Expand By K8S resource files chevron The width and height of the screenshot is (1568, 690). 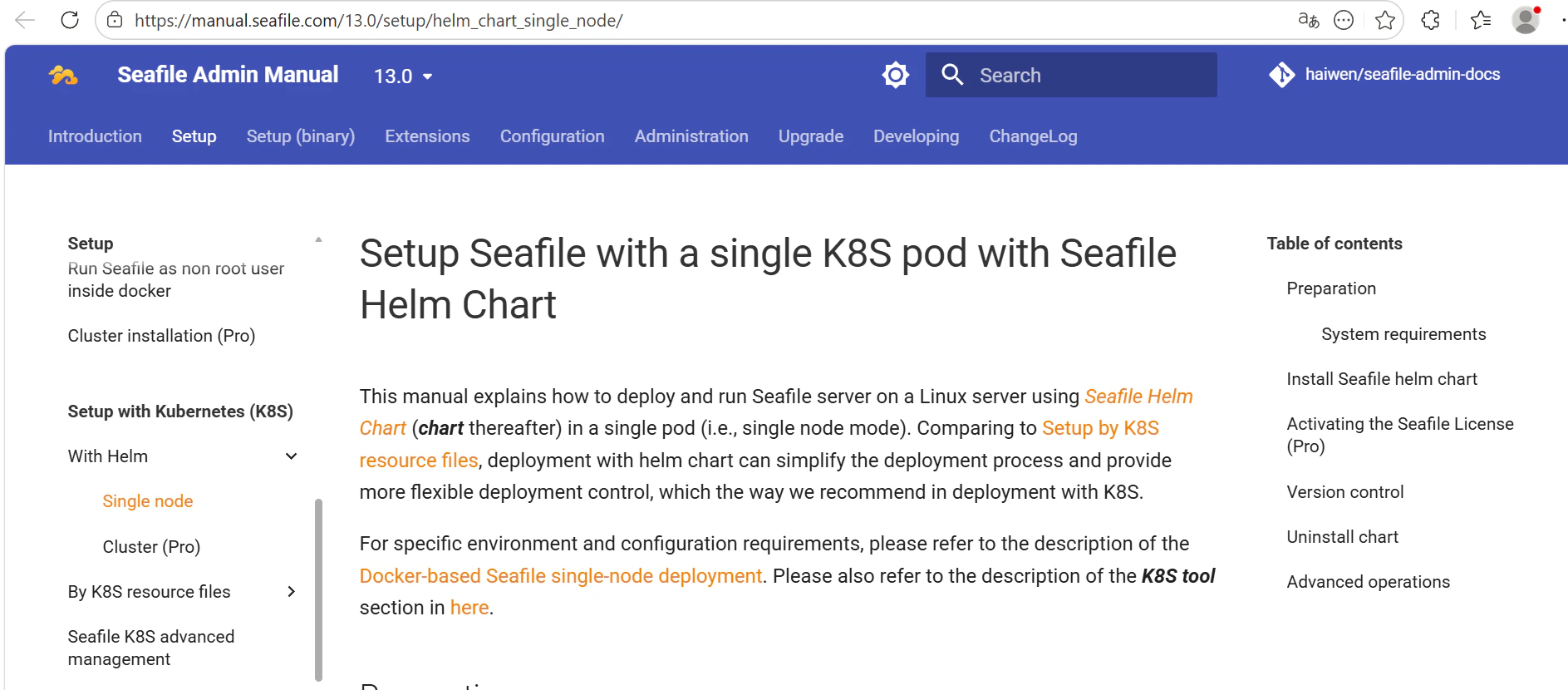[x=291, y=592]
